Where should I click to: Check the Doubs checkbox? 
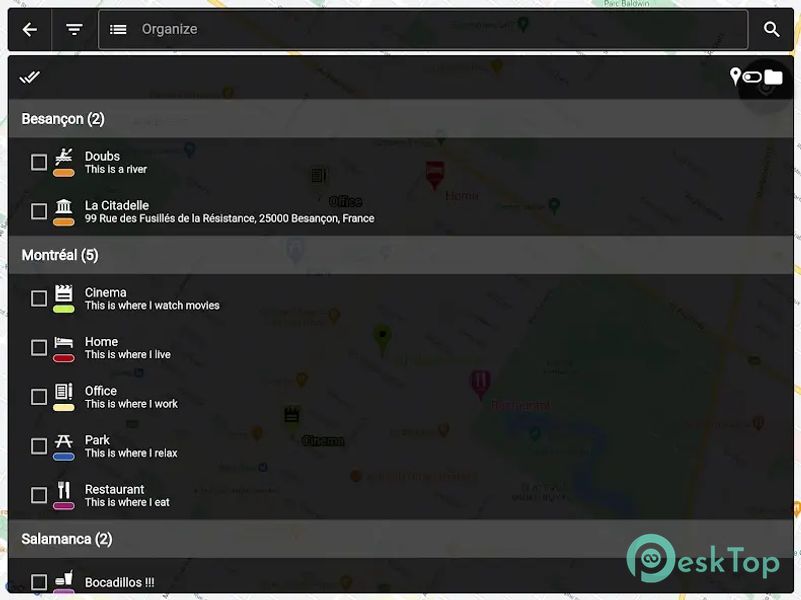pyautogui.click(x=39, y=162)
